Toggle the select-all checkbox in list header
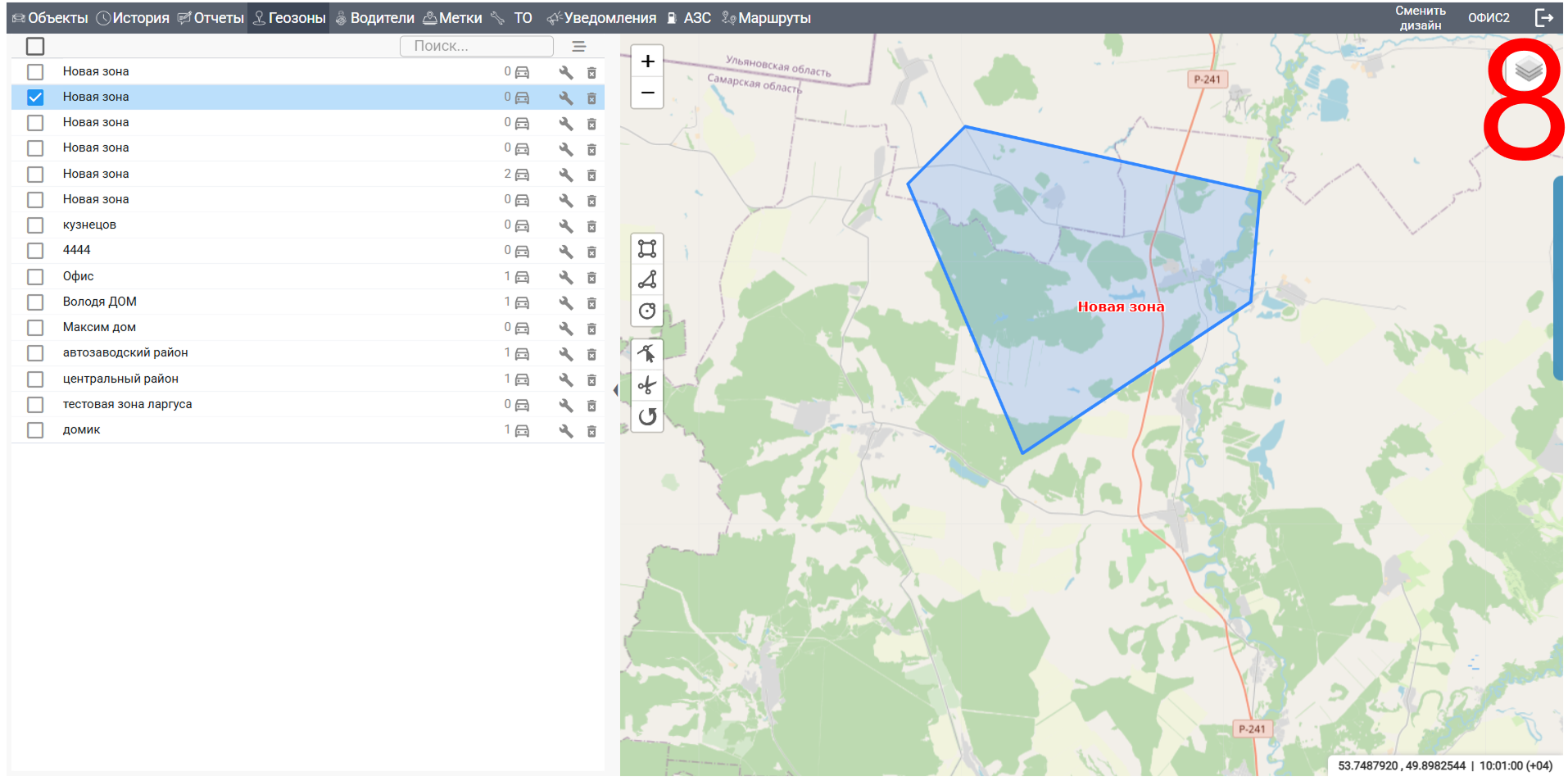Screen dimensions: 1568x781 [x=35, y=47]
